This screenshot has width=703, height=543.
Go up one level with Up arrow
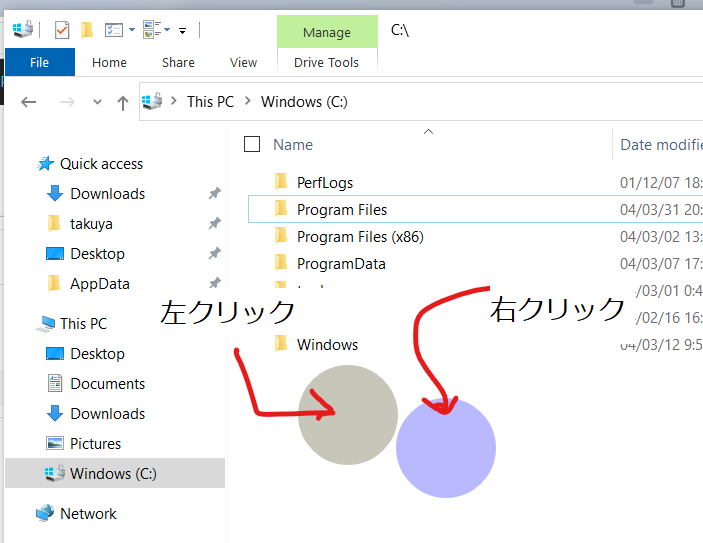pos(122,103)
